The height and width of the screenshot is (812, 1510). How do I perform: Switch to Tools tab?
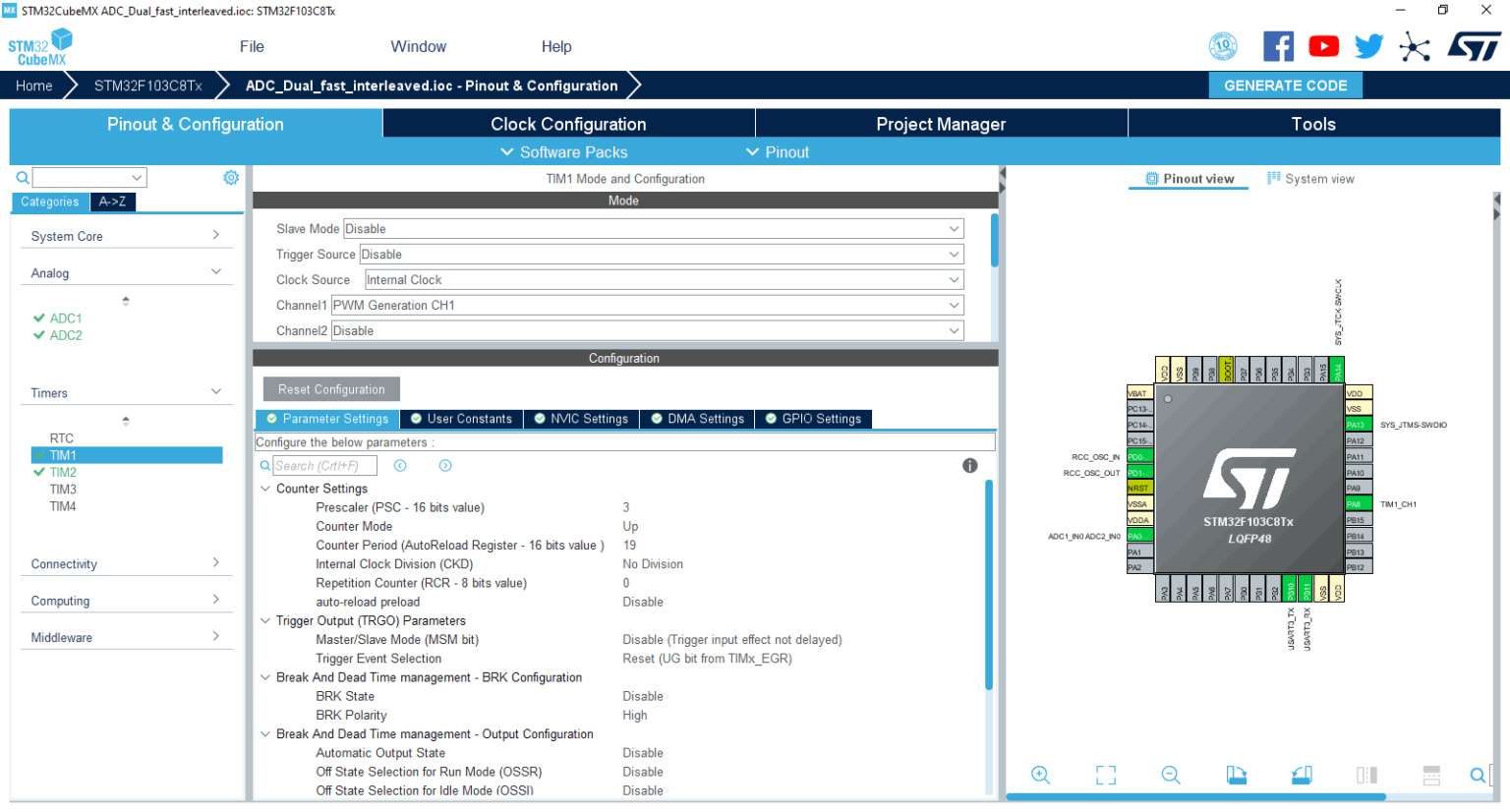tap(1313, 124)
